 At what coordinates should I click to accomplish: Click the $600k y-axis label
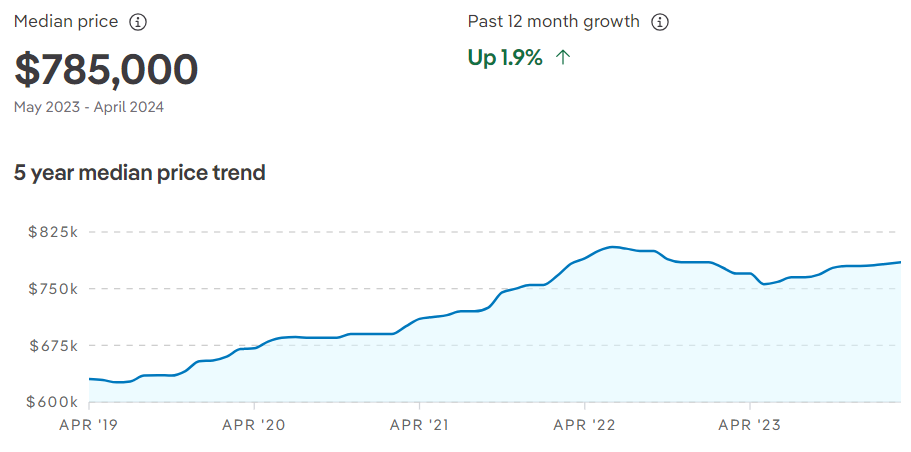[53, 402]
